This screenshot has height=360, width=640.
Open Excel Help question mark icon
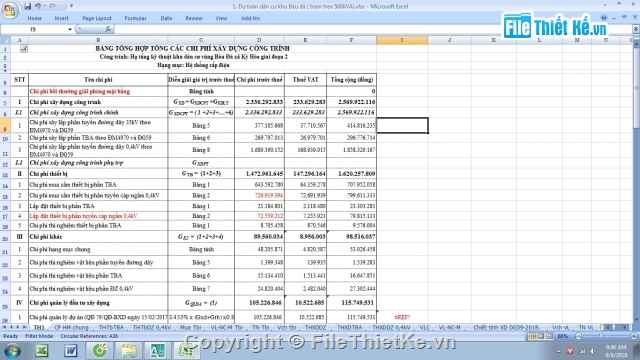[x=604, y=18]
